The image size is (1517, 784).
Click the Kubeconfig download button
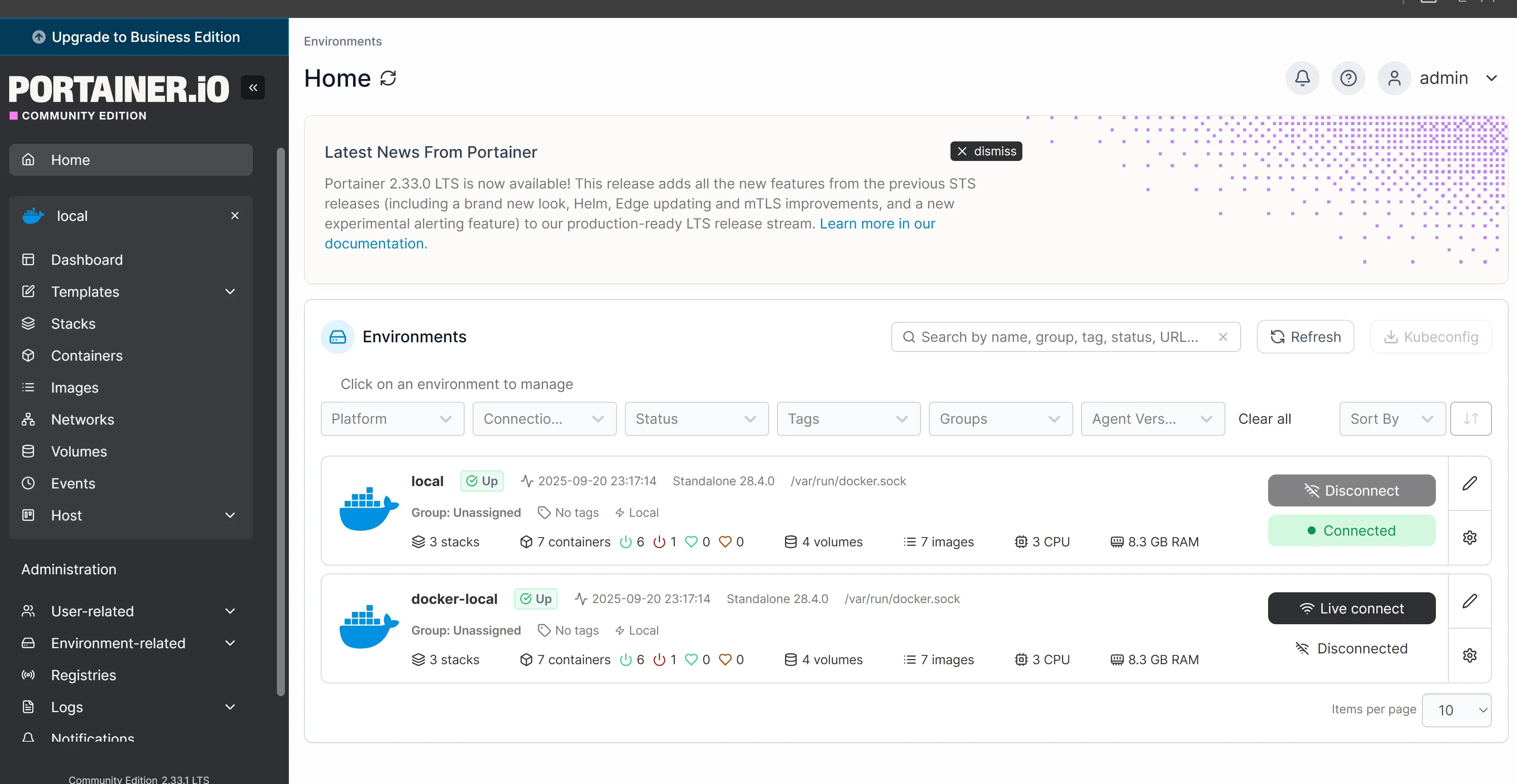click(x=1430, y=337)
